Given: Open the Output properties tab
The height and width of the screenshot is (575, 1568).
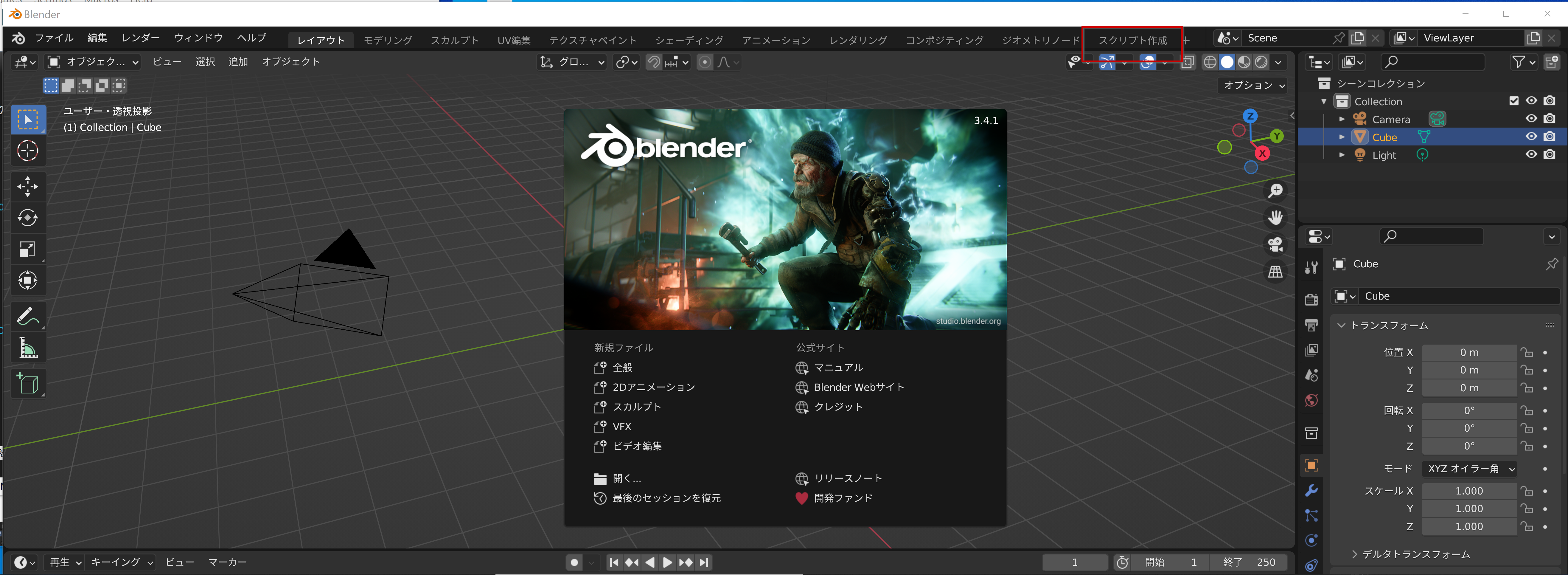Looking at the screenshot, I should [1312, 325].
